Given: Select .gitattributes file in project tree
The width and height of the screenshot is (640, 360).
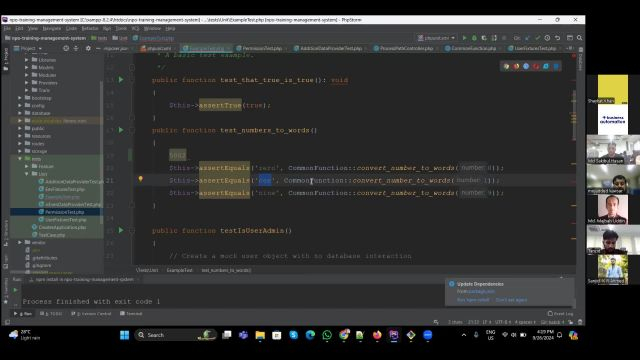Looking at the screenshot, I should click(41, 258).
